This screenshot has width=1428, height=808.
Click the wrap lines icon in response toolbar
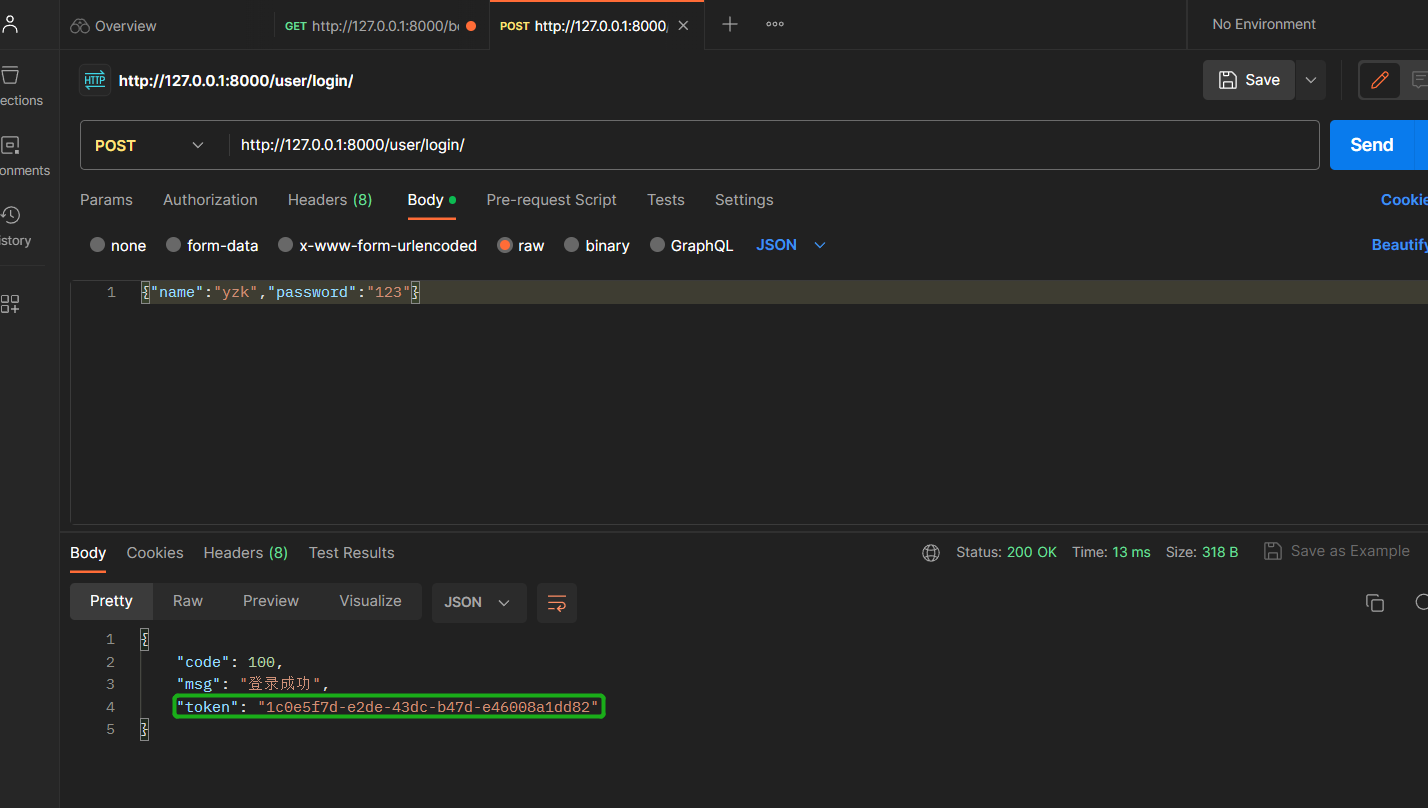(x=557, y=603)
